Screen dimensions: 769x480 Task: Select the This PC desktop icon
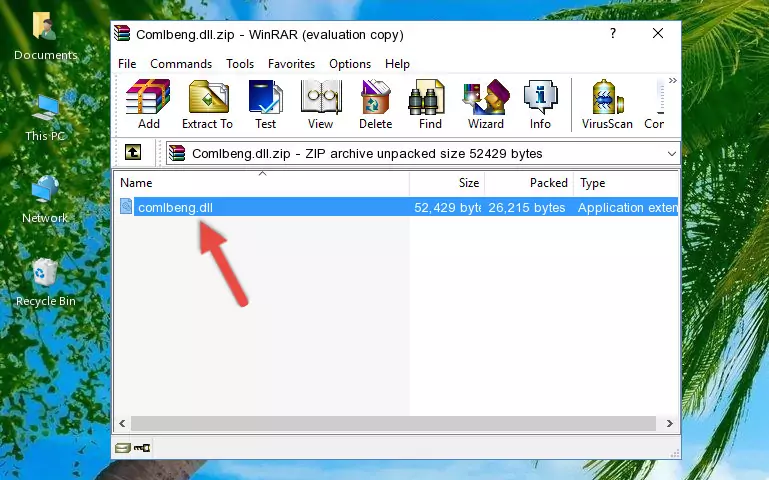[x=45, y=118]
